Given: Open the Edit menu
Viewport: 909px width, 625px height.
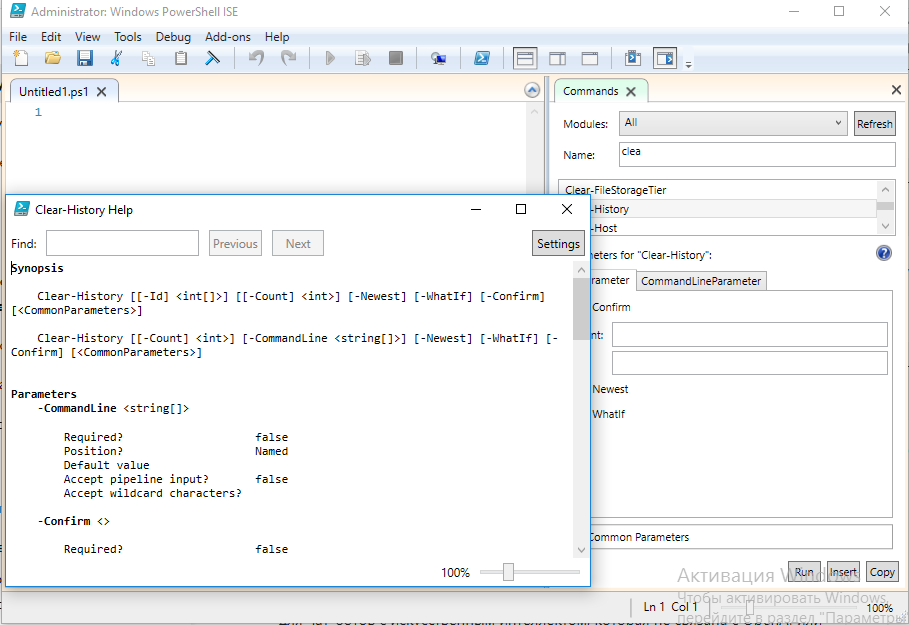Looking at the screenshot, I should 51,37.
